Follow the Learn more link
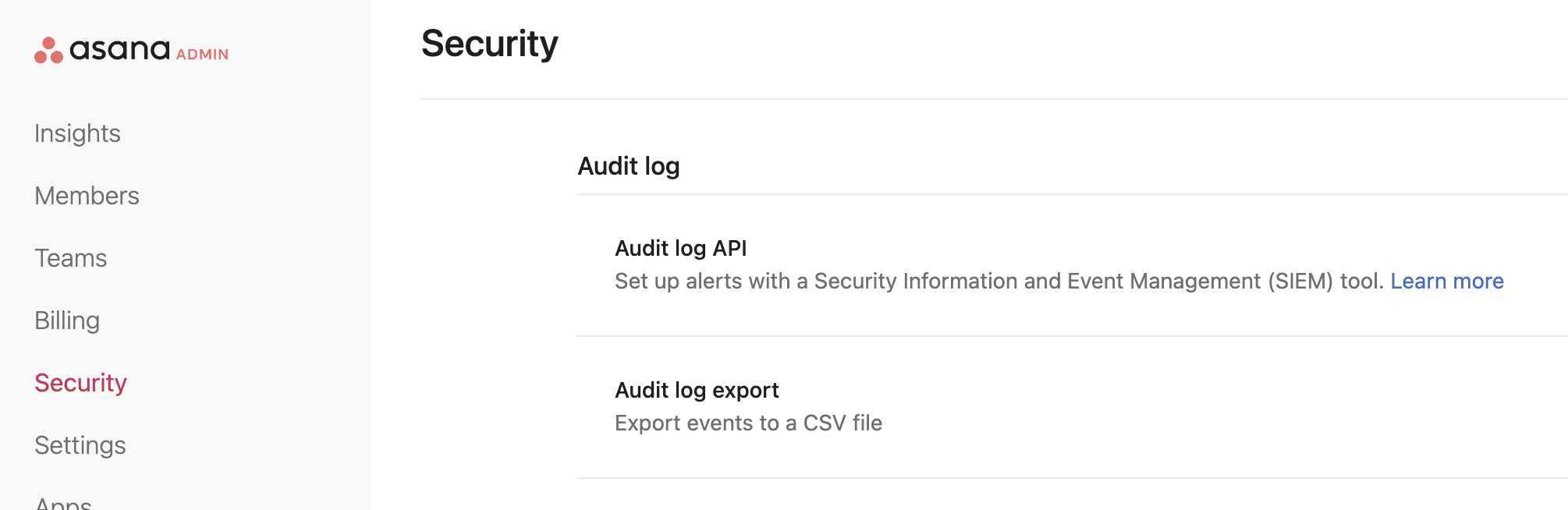 (1446, 282)
